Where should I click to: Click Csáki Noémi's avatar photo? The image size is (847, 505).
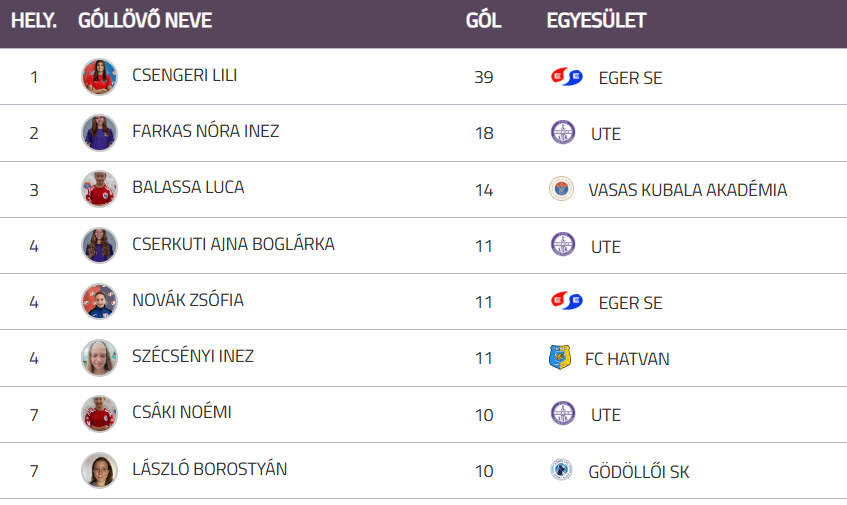[x=99, y=414]
